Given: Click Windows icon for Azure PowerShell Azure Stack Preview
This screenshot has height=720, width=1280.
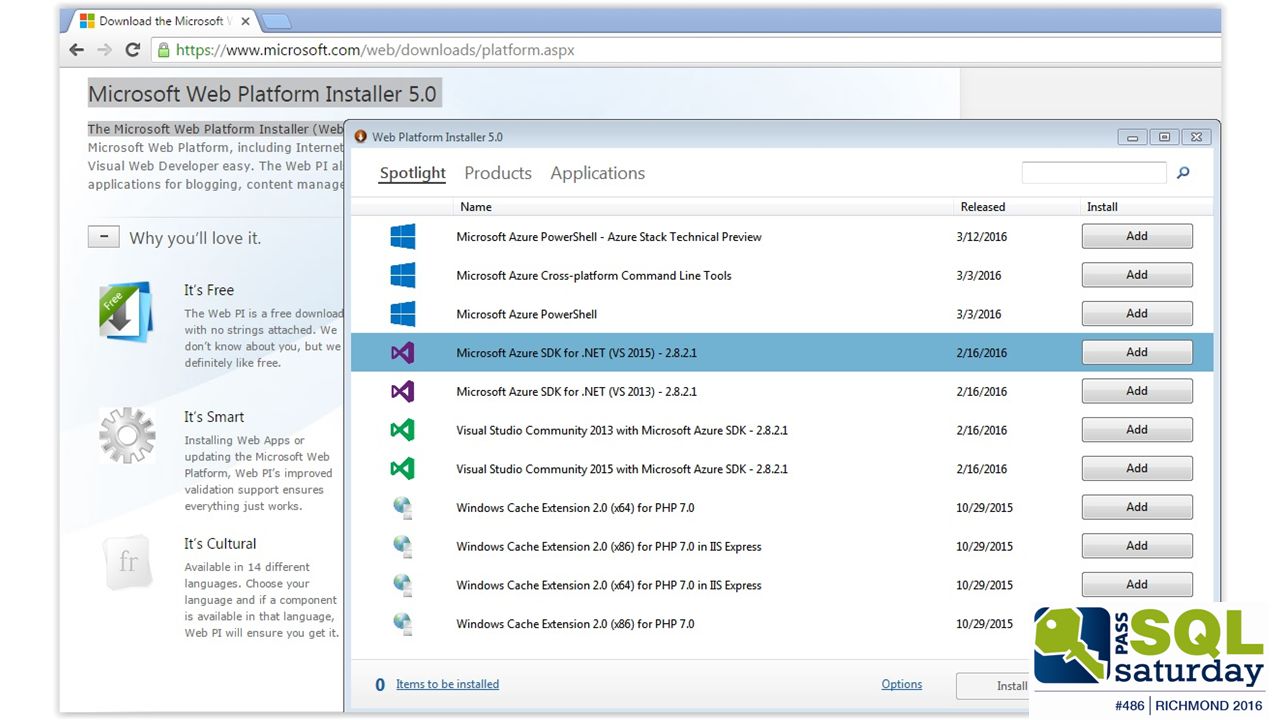Looking at the screenshot, I should coord(403,237).
